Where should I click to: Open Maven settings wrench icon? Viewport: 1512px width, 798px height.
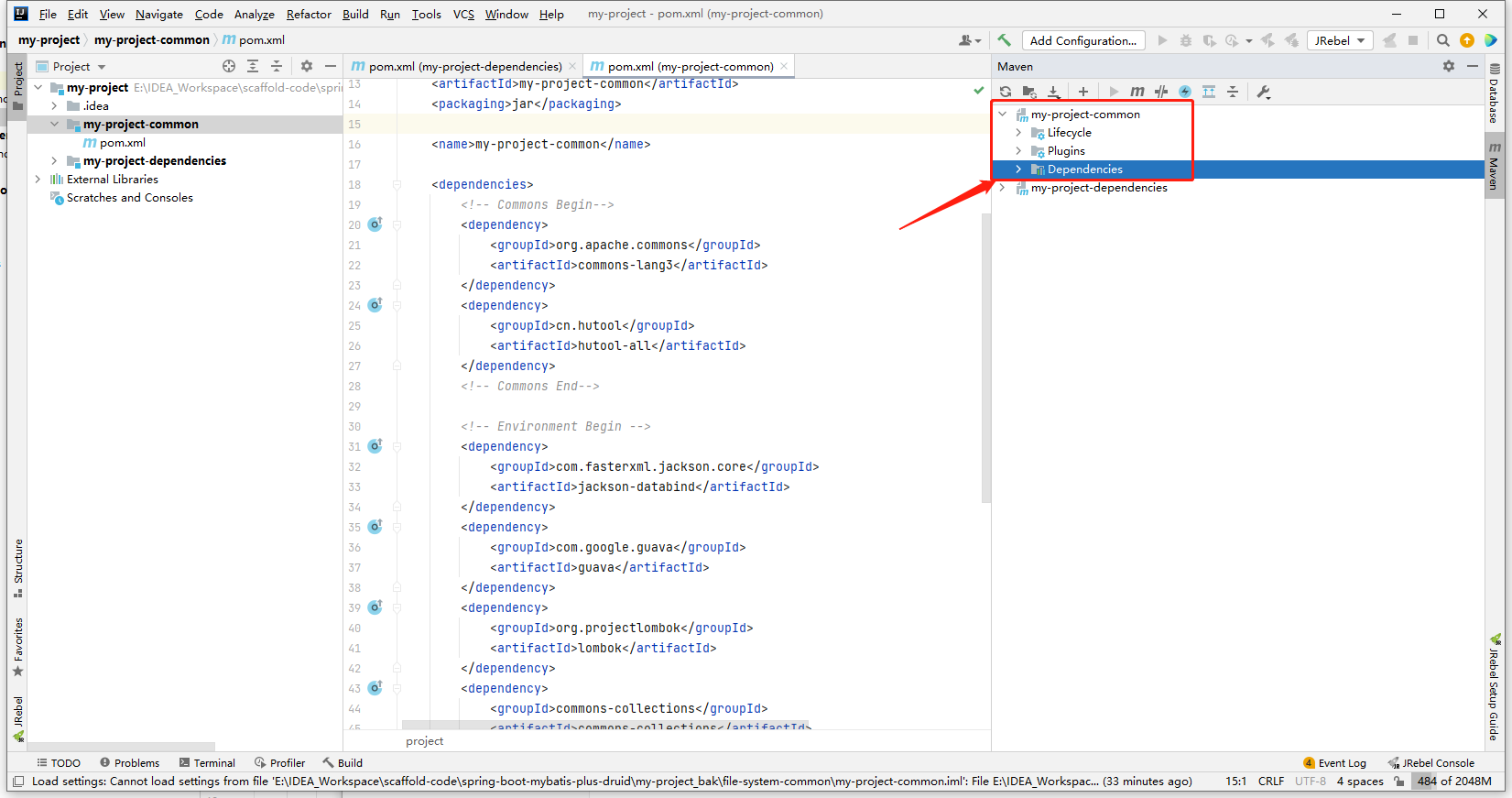1263,92
